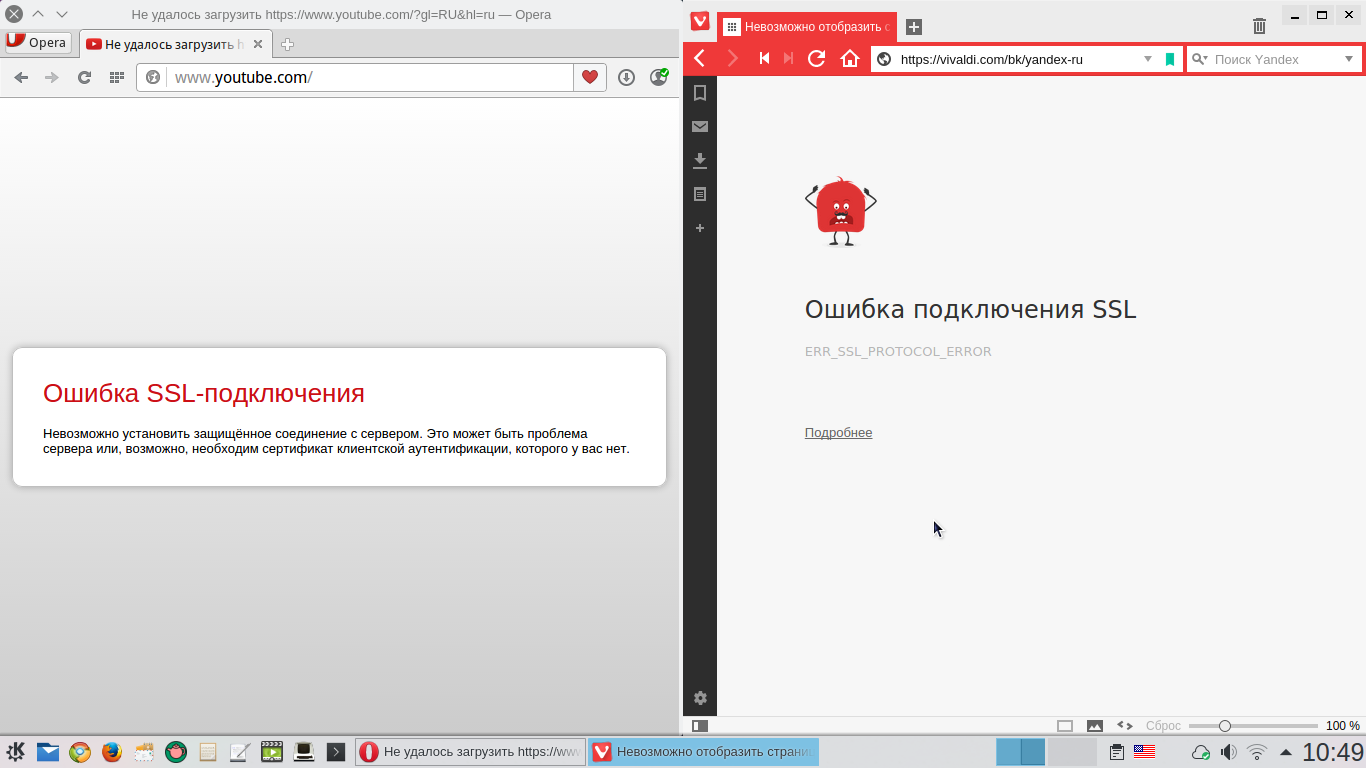Launch Firefox from the taskbar
1366x768 pixels.
click(112, 752)
